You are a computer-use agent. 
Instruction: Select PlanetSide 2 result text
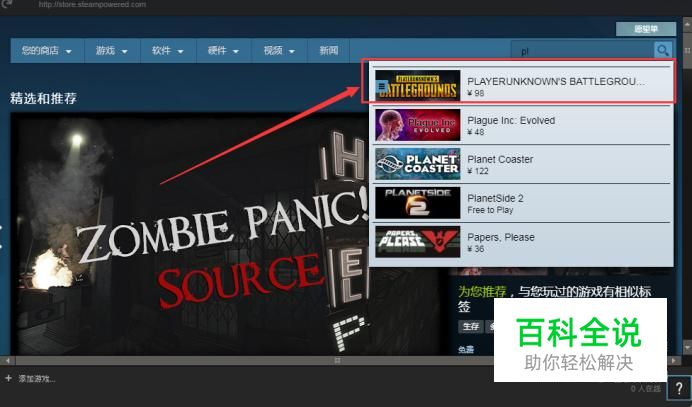click(495, 198)
